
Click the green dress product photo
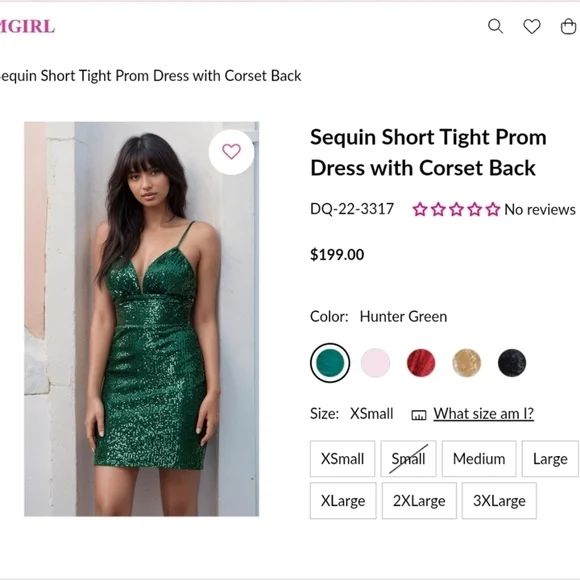pyautogui.click(x=142, y=319)
